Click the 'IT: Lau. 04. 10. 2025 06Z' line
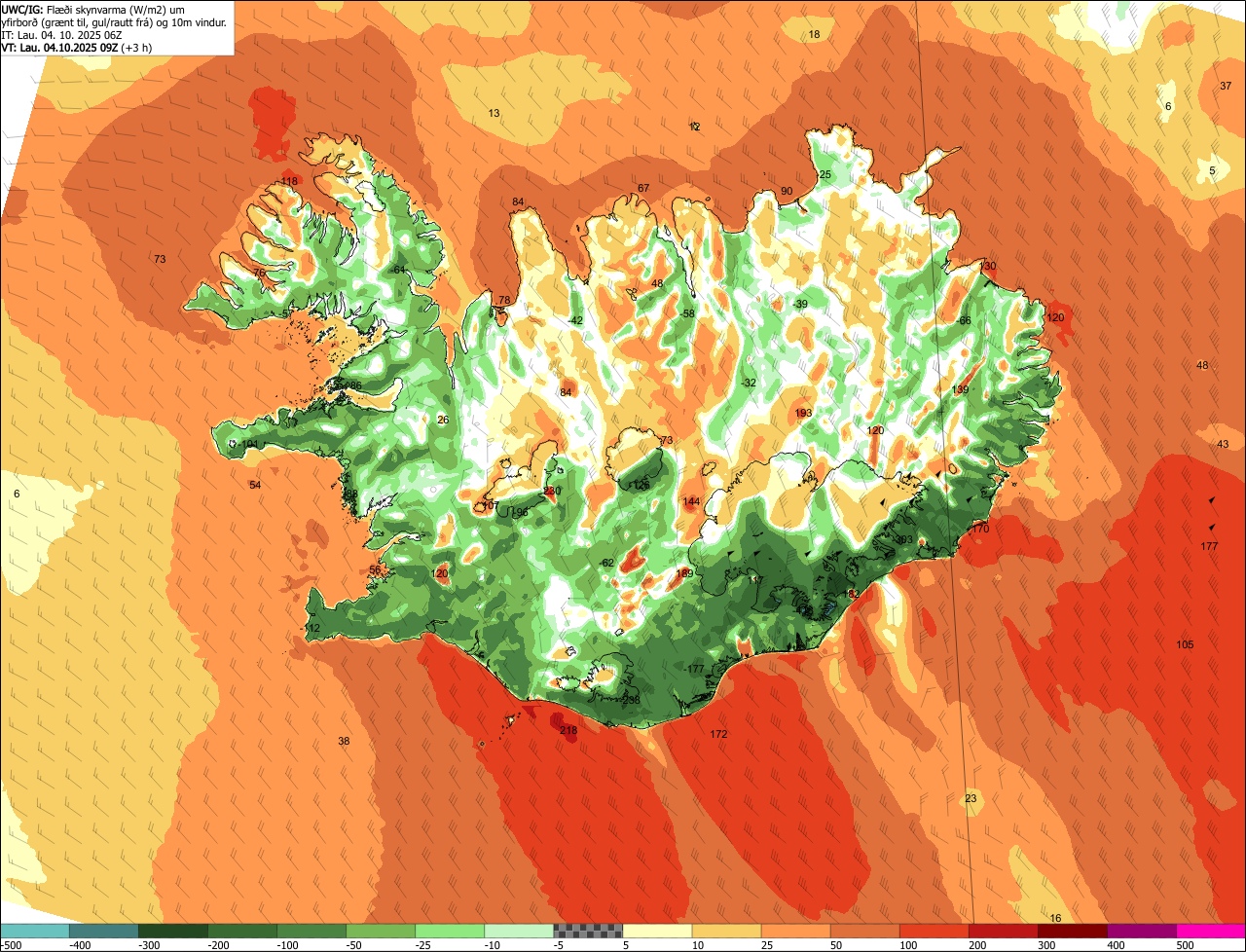The height and width of the screenshot is (952, 1246). click(62, 34)
